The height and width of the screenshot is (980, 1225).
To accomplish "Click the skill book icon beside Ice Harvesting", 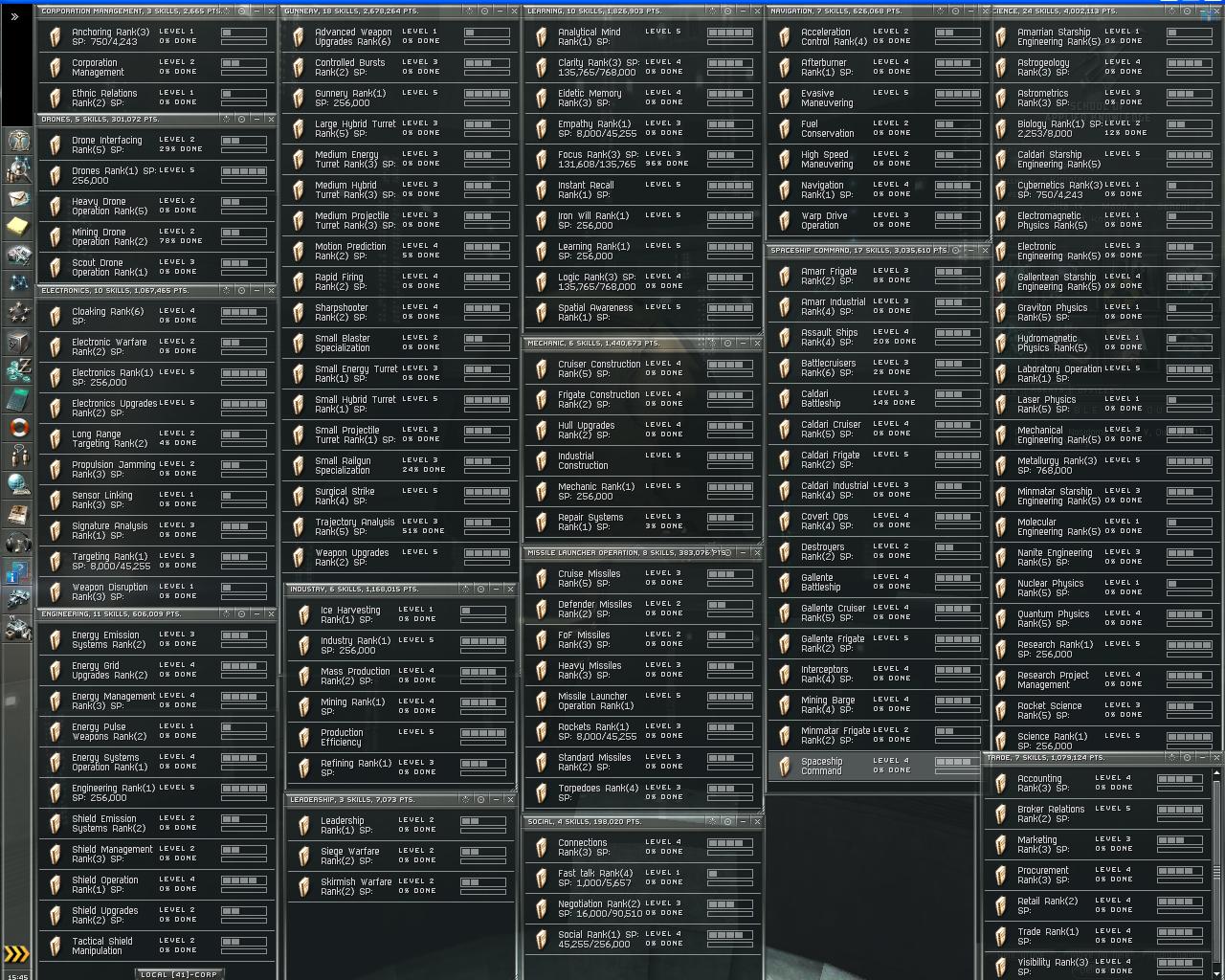I will point(304,615).
